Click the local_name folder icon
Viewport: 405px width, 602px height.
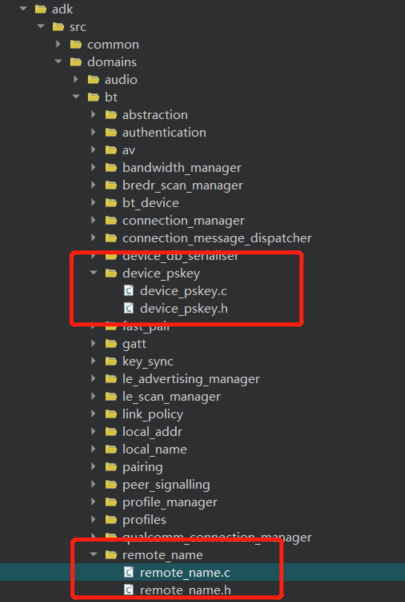[111, 449]
